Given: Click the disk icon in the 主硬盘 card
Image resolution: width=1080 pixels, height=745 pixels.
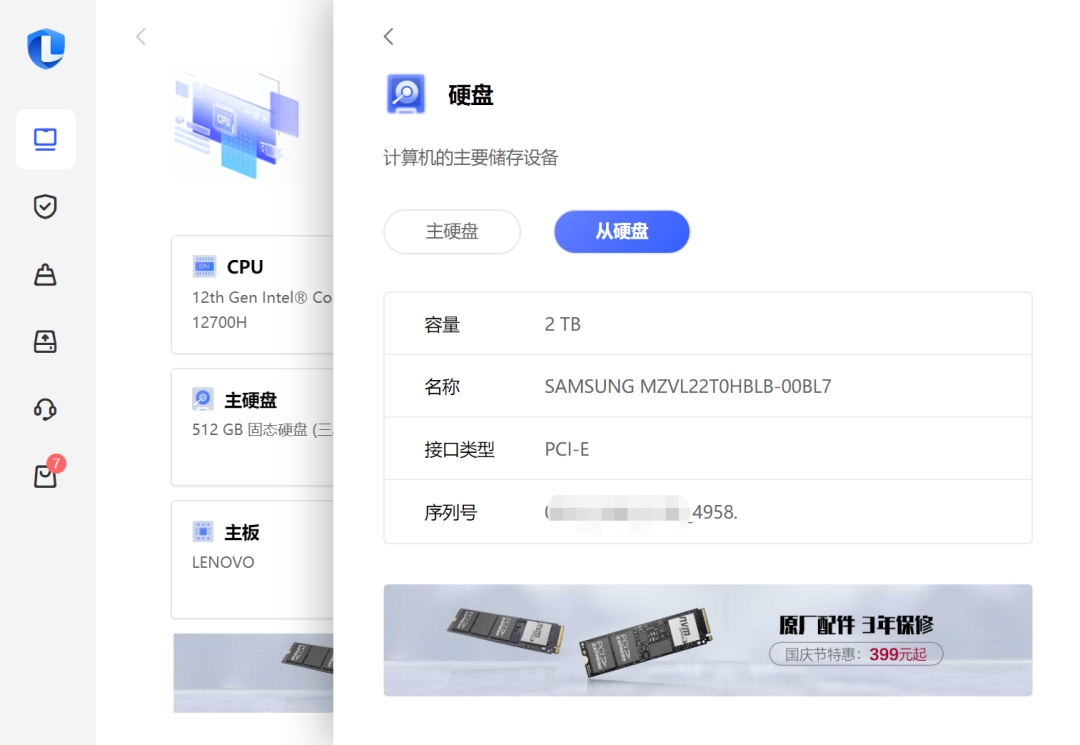Looking at the screenshot, I should pos(202,399).
